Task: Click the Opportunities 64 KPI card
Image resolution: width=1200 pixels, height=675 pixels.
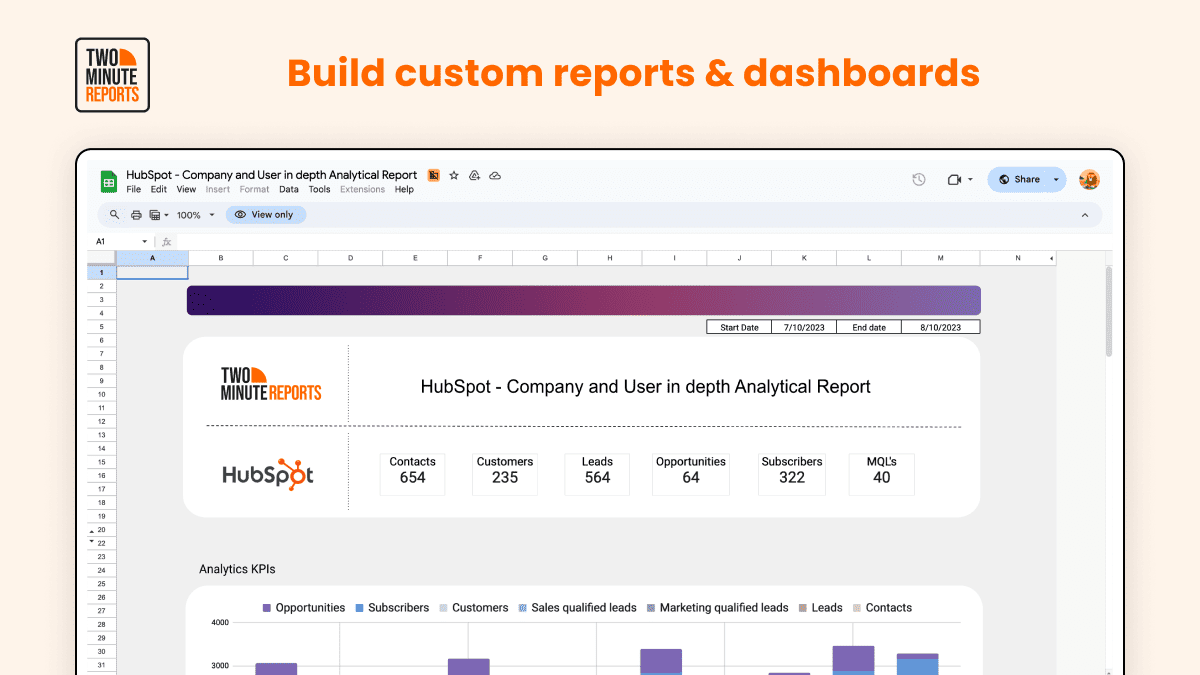Action: (691, 474)
